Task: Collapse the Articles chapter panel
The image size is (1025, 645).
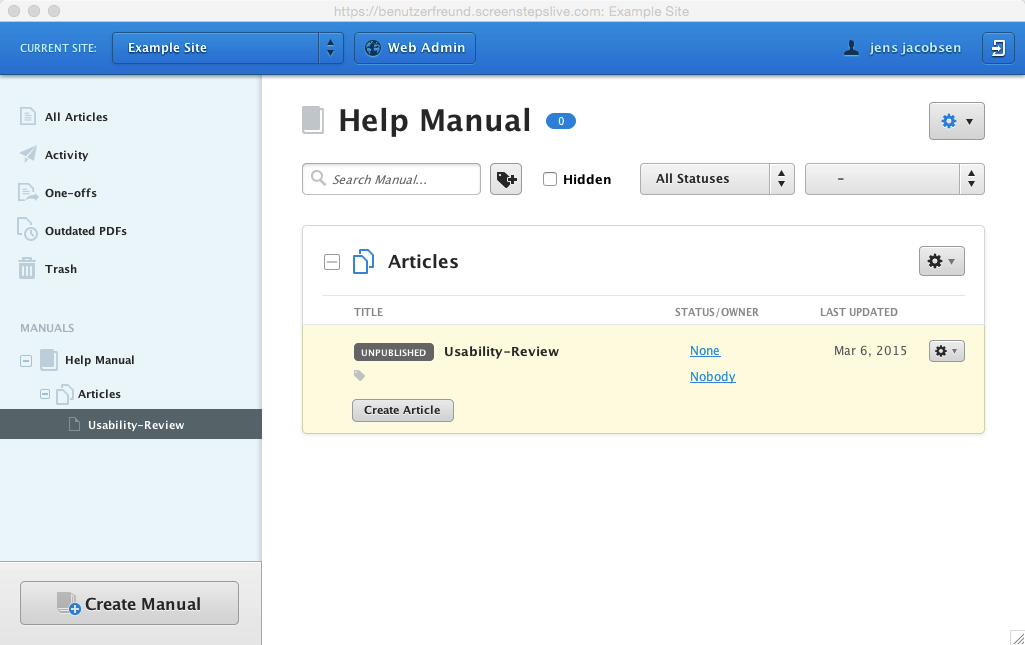Action: [332, 262]
